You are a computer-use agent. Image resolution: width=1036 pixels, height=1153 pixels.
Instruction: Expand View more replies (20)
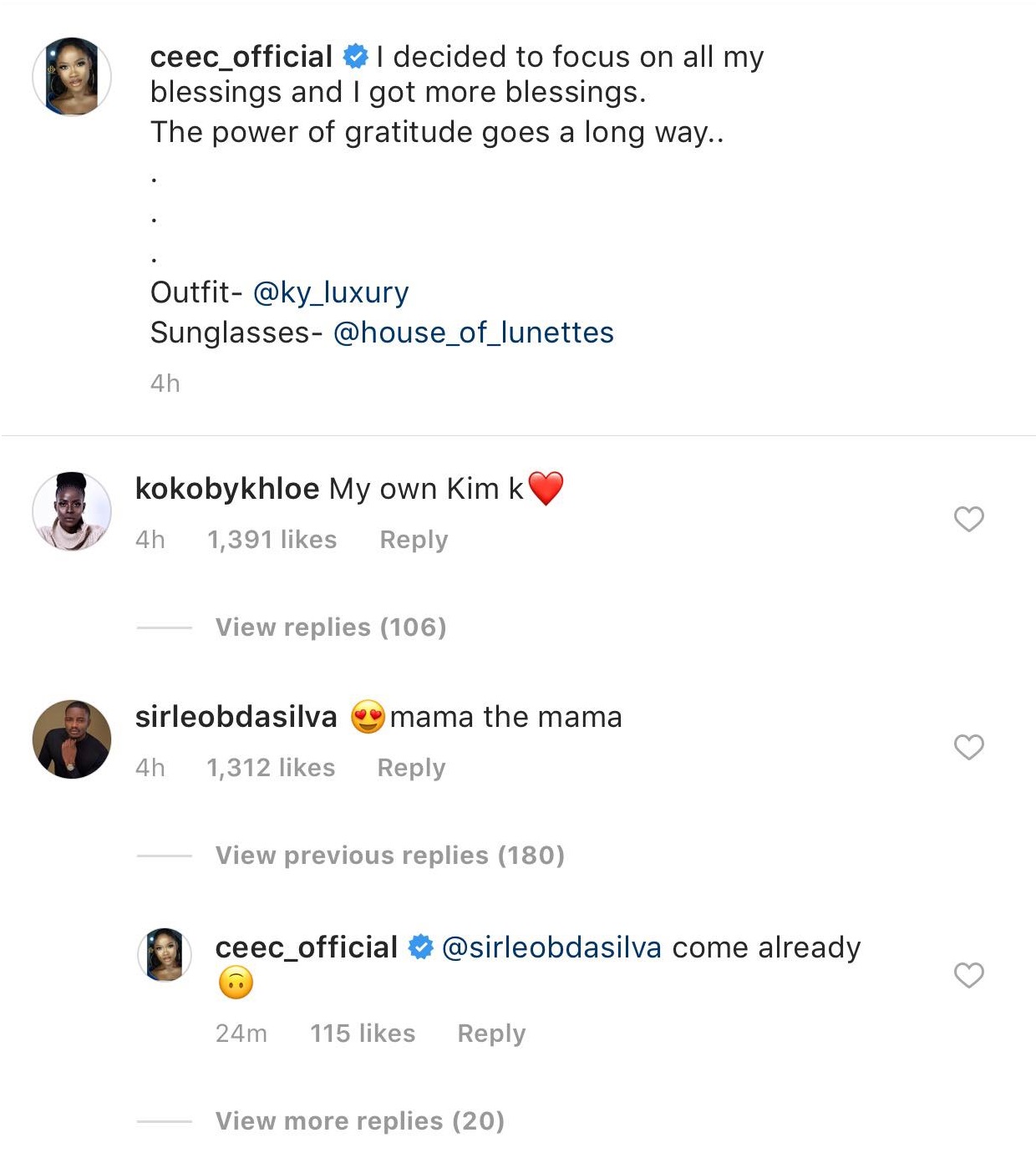pos(359,1121)
